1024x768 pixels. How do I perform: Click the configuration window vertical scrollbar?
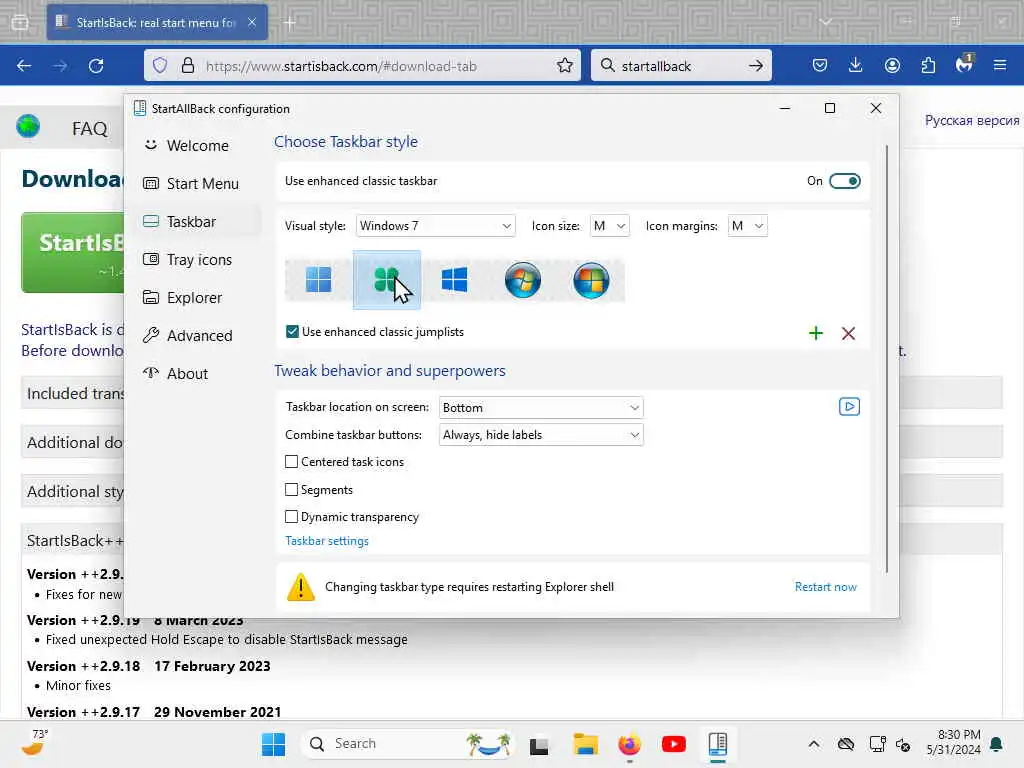[x=887, y=359]
